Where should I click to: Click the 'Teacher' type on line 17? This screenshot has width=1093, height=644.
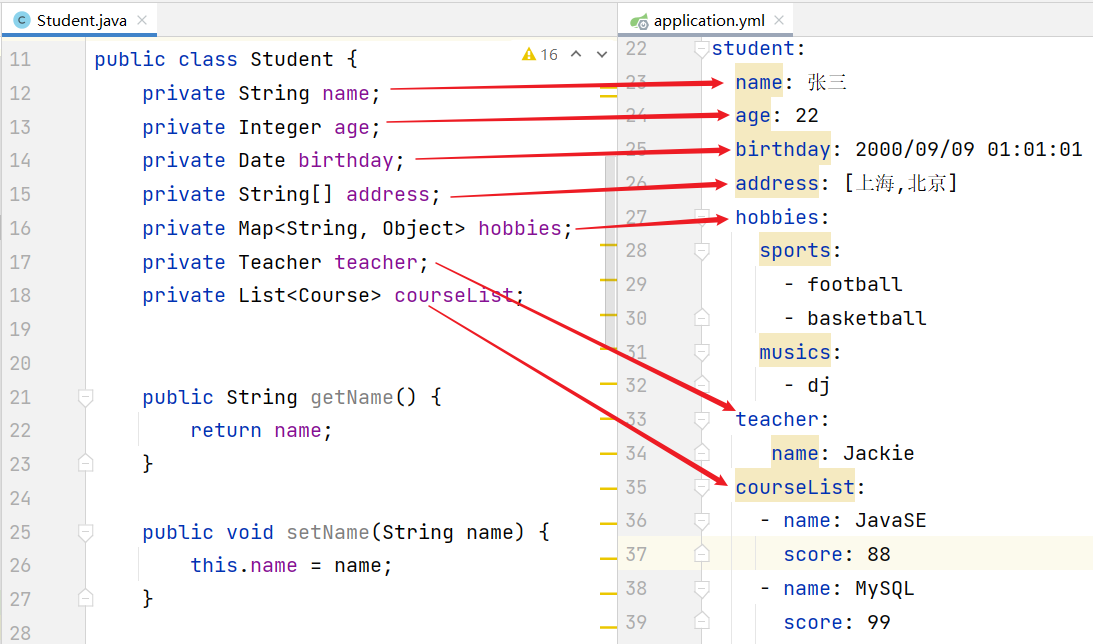(280, 262)
